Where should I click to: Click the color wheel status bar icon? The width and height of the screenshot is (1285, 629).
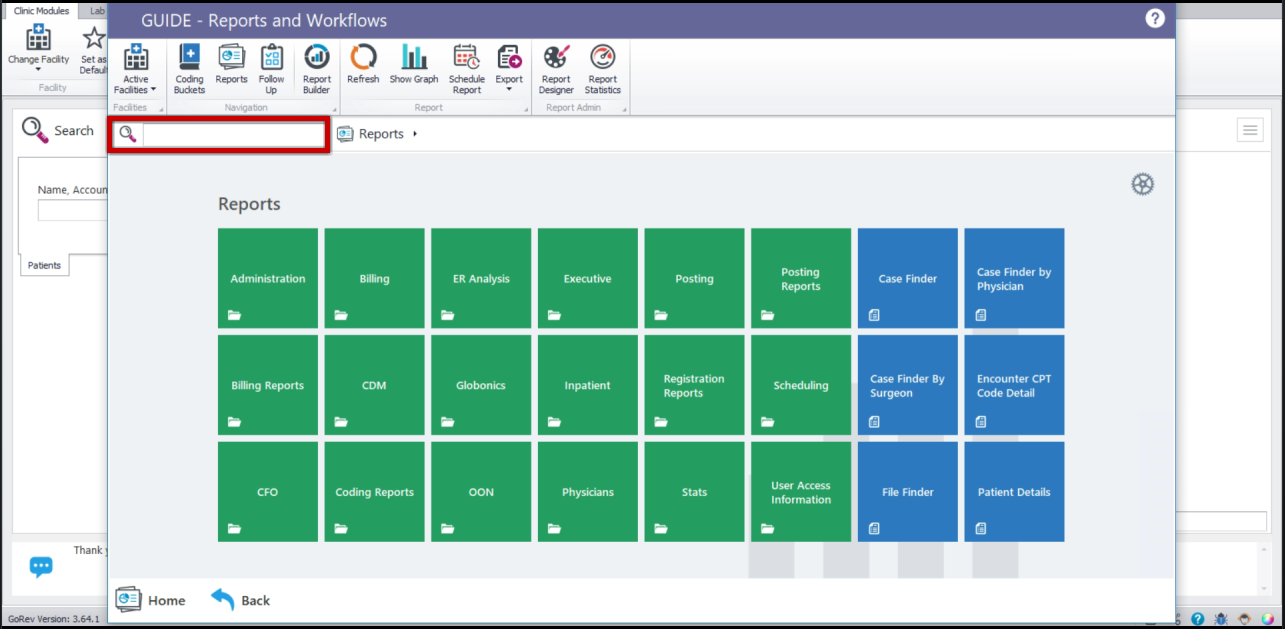click(1268, 620)
